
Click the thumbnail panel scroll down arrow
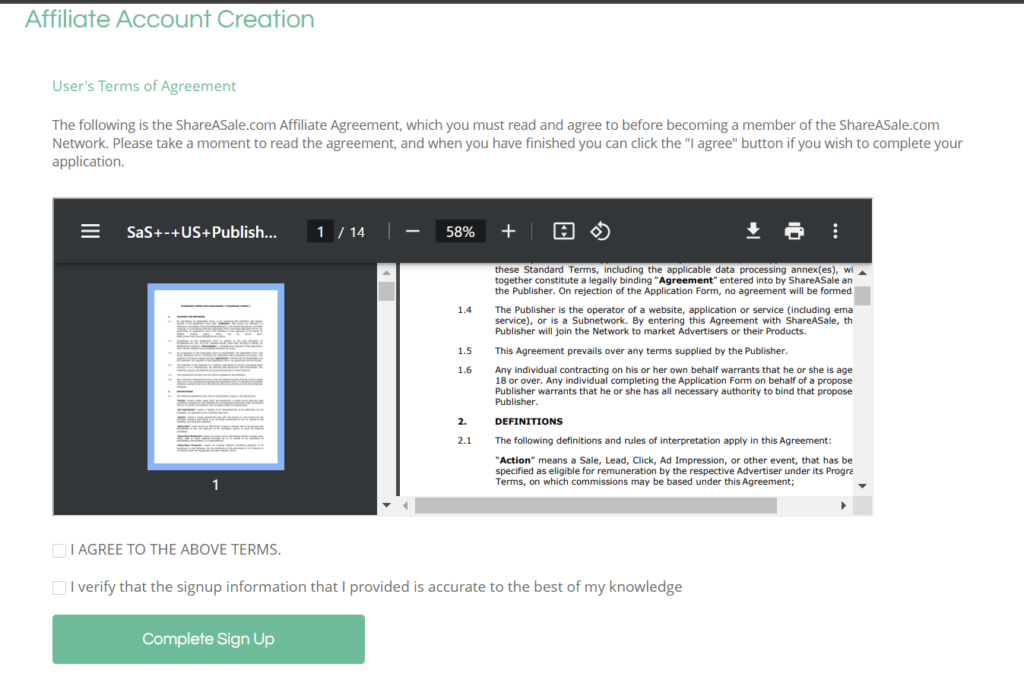pyautogui.click(x=387, y=505)
